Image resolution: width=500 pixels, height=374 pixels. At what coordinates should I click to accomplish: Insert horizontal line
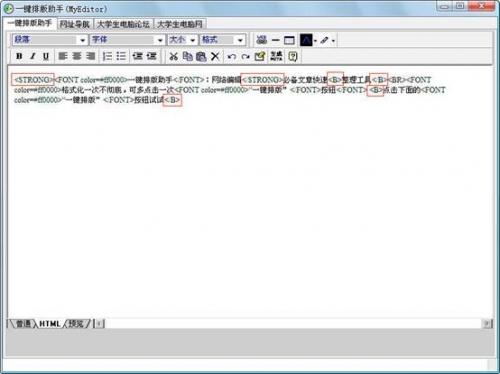[x=275, y=40]
